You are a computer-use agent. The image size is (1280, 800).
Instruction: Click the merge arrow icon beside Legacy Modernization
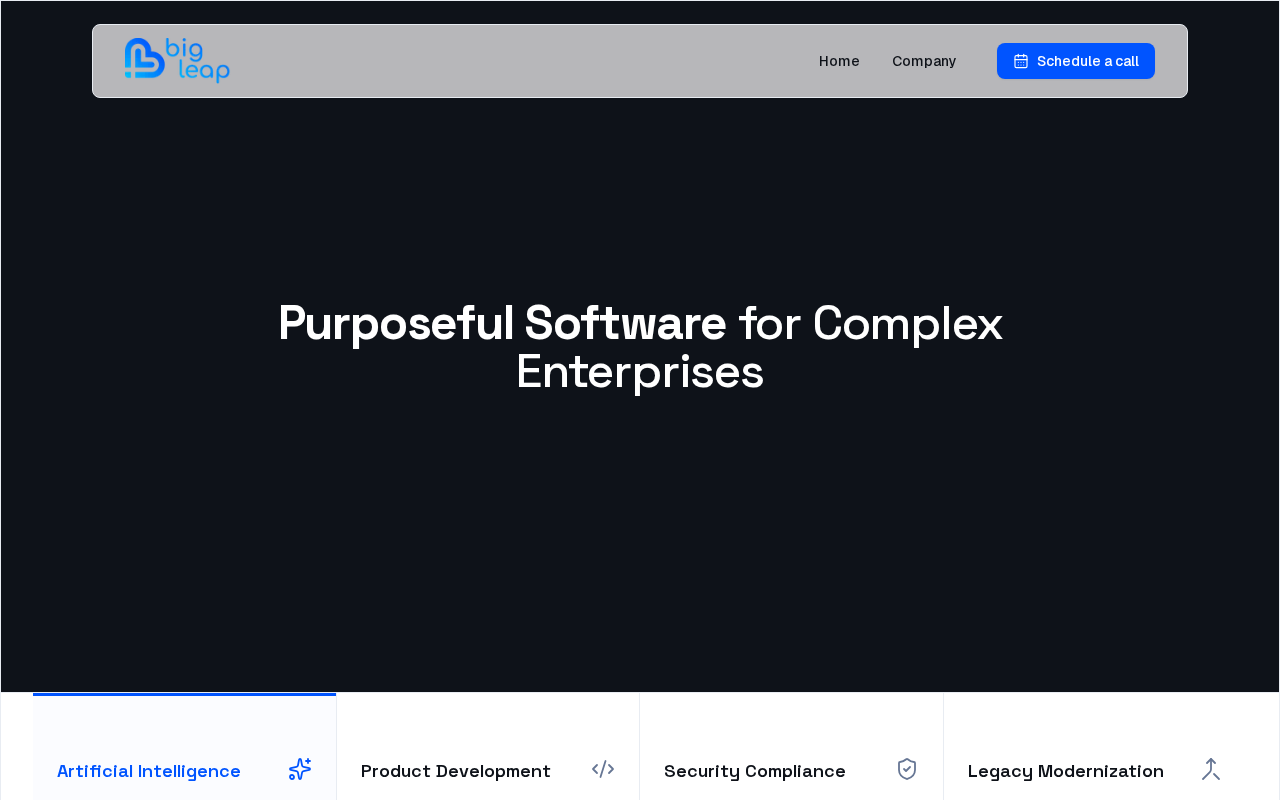pyautogui.click(x=1211, y=769)
